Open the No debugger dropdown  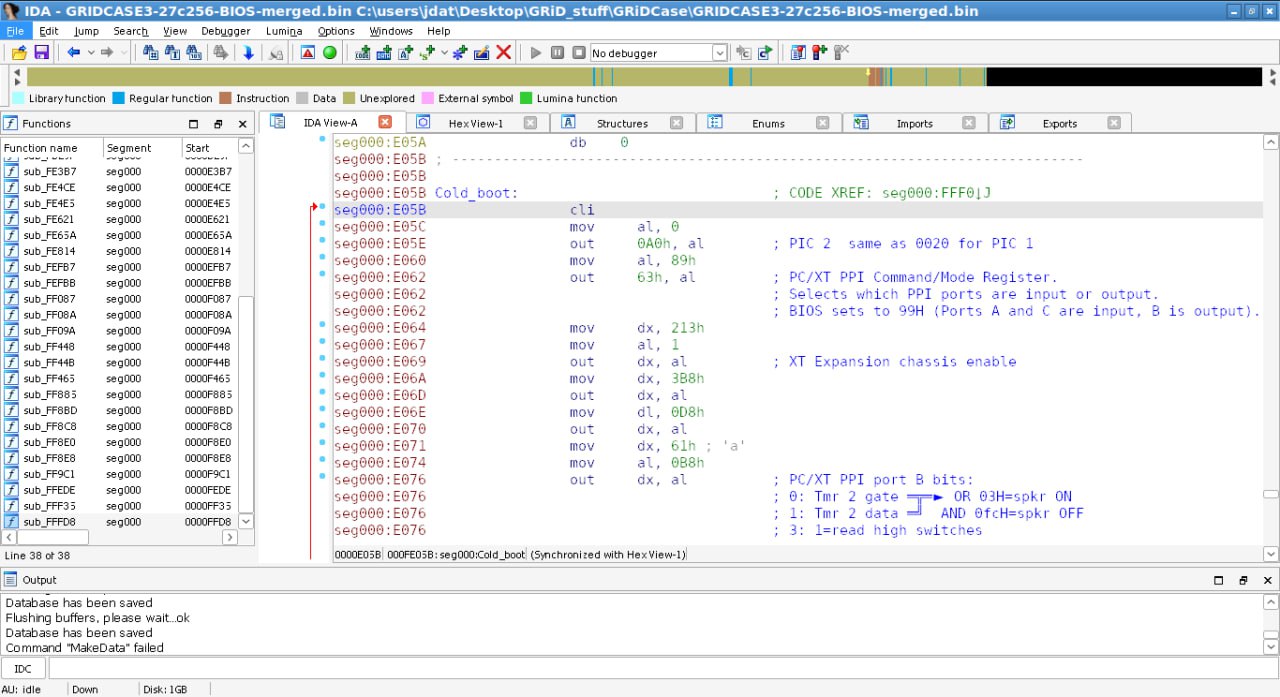pyautogui.click(x=719, y=52)
